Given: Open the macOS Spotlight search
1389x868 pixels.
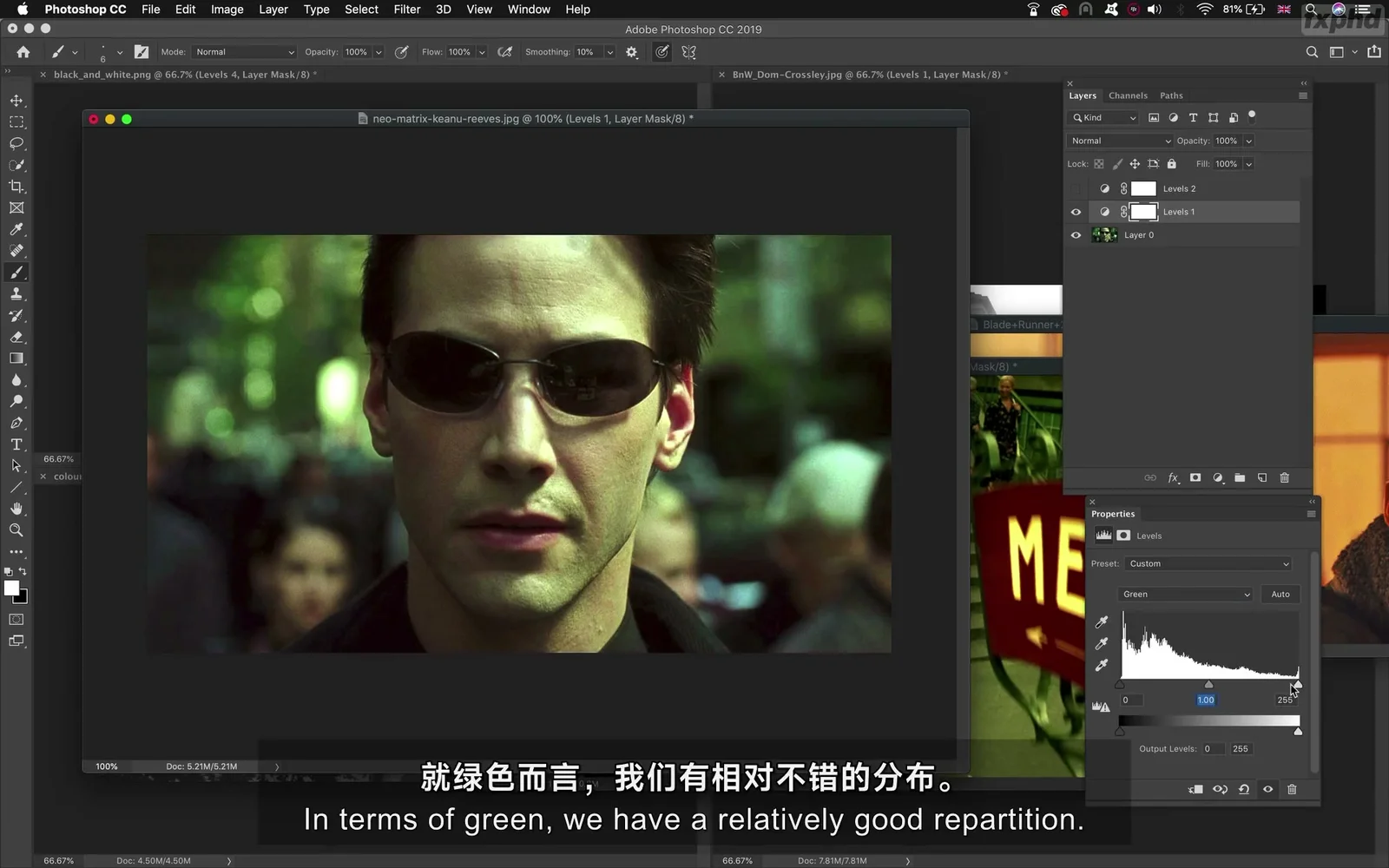Looking at the screenshot, I should [x=1311, y=10].
